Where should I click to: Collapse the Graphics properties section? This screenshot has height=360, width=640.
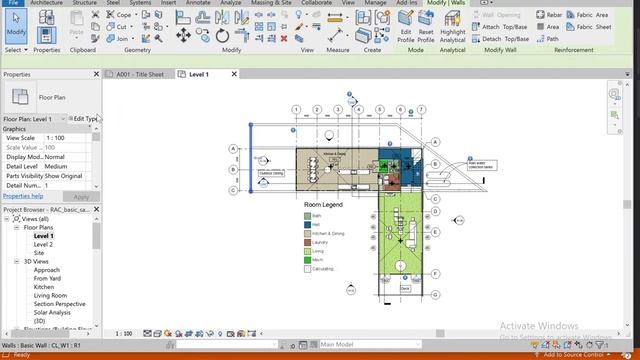point(90,128)
